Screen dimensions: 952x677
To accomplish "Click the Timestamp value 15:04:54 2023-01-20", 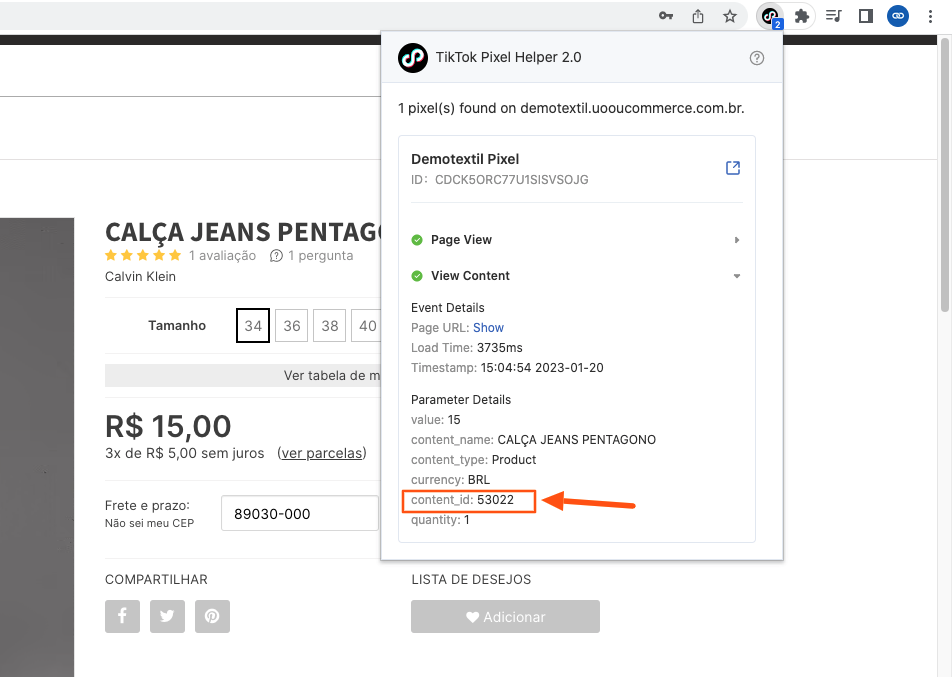I will pyautogui.click(x=542, y=368).
